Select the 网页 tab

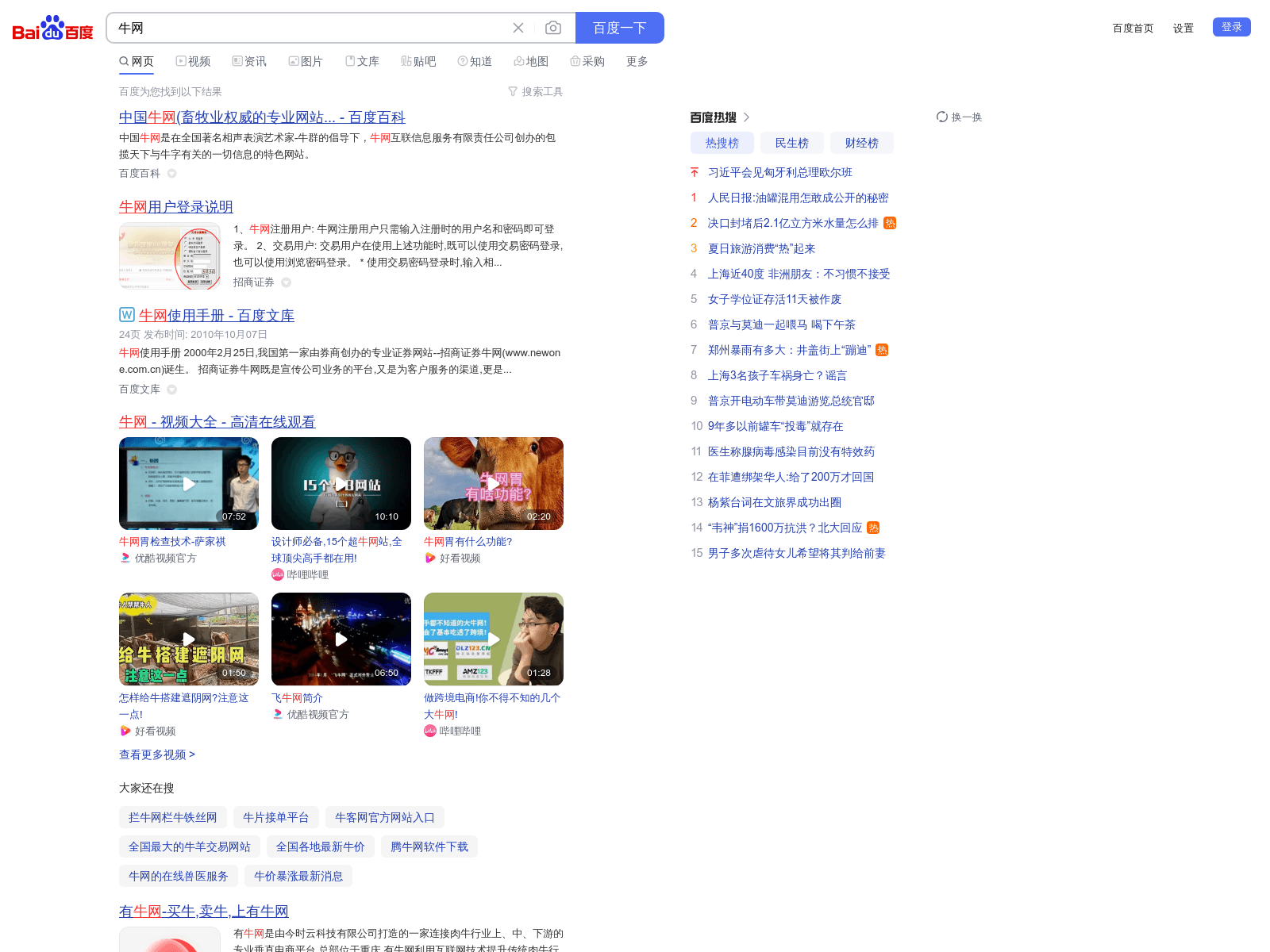(x=137, y=61)
